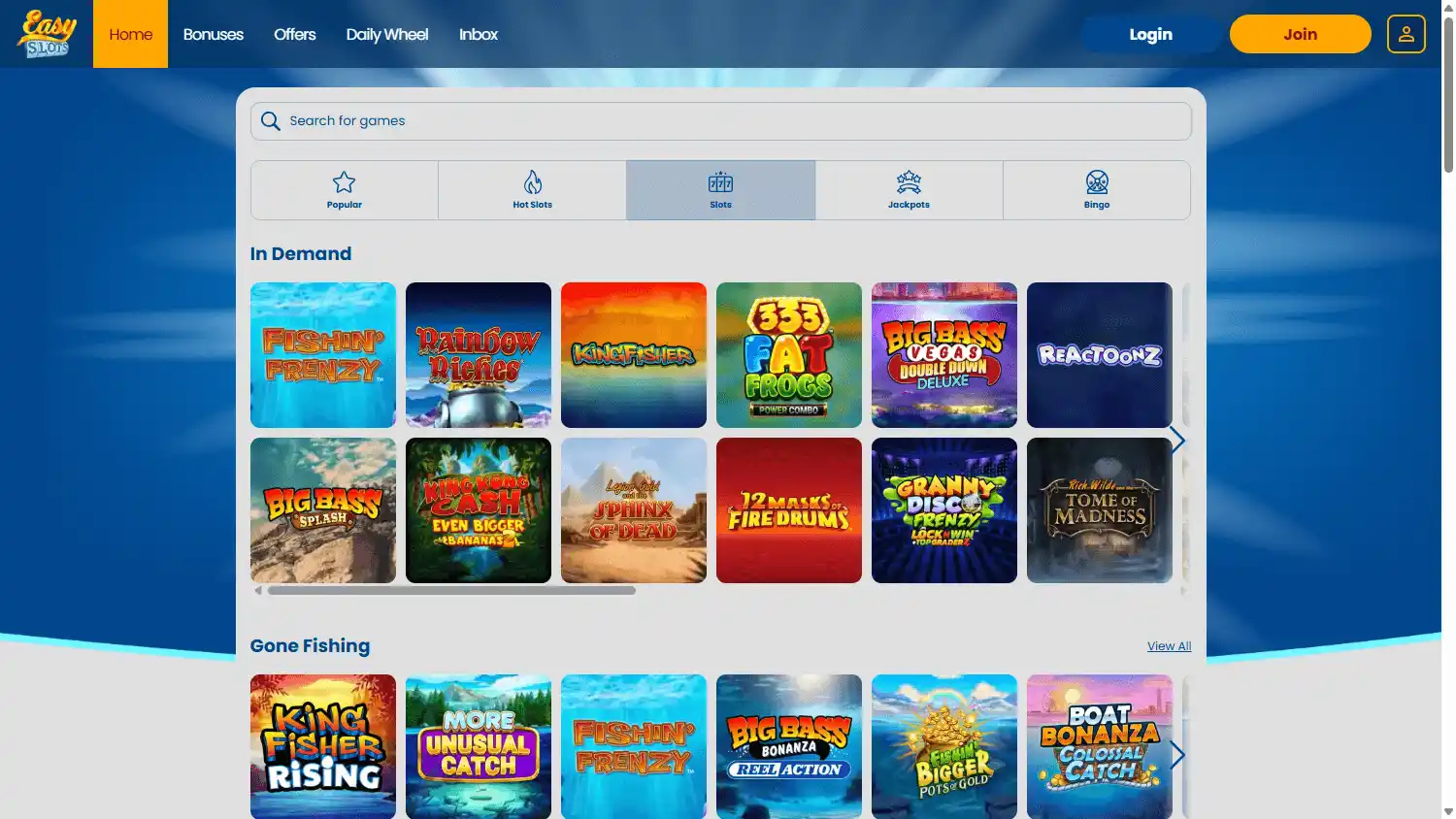The width and height of the screenshot is (1456, 819).
Task: Open Big Bass Bonanza Reel Action
Action: coord(789,746)
